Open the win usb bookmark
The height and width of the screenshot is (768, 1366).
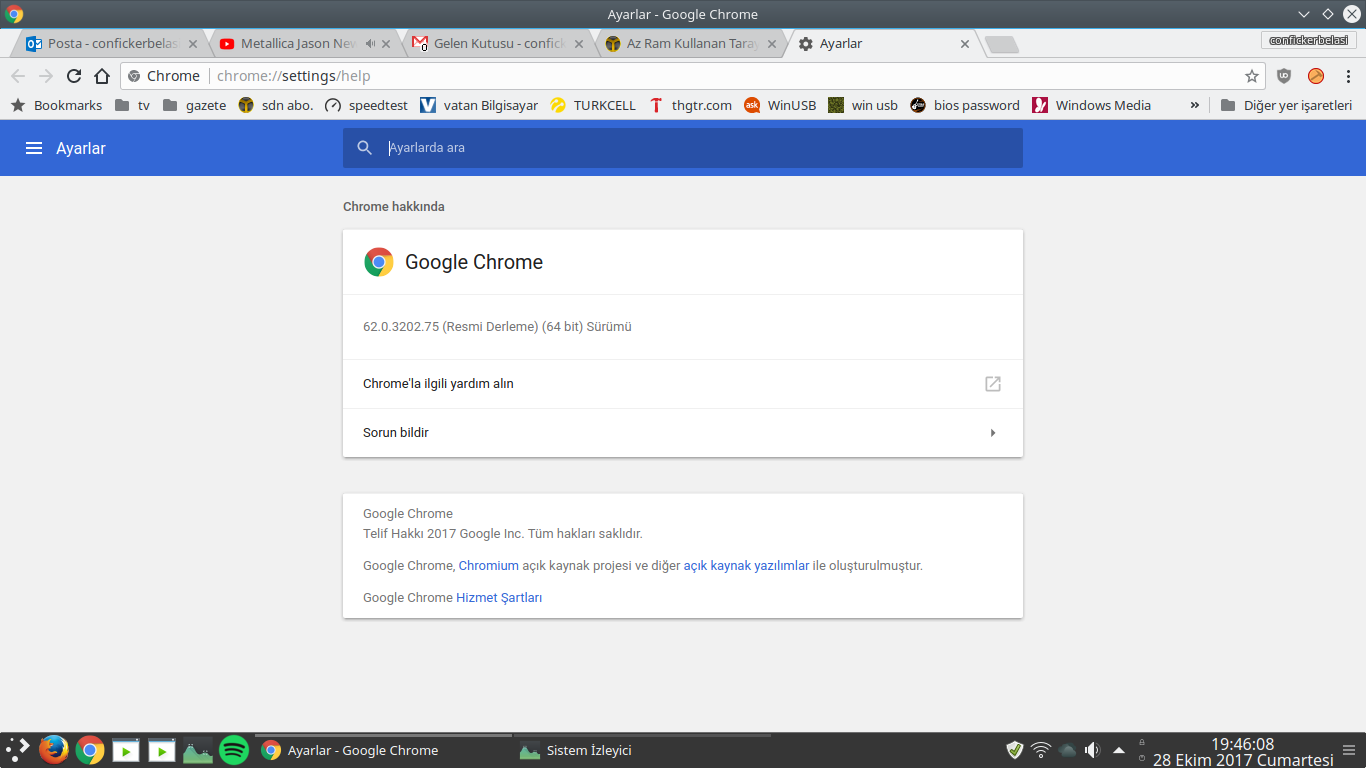863,105
